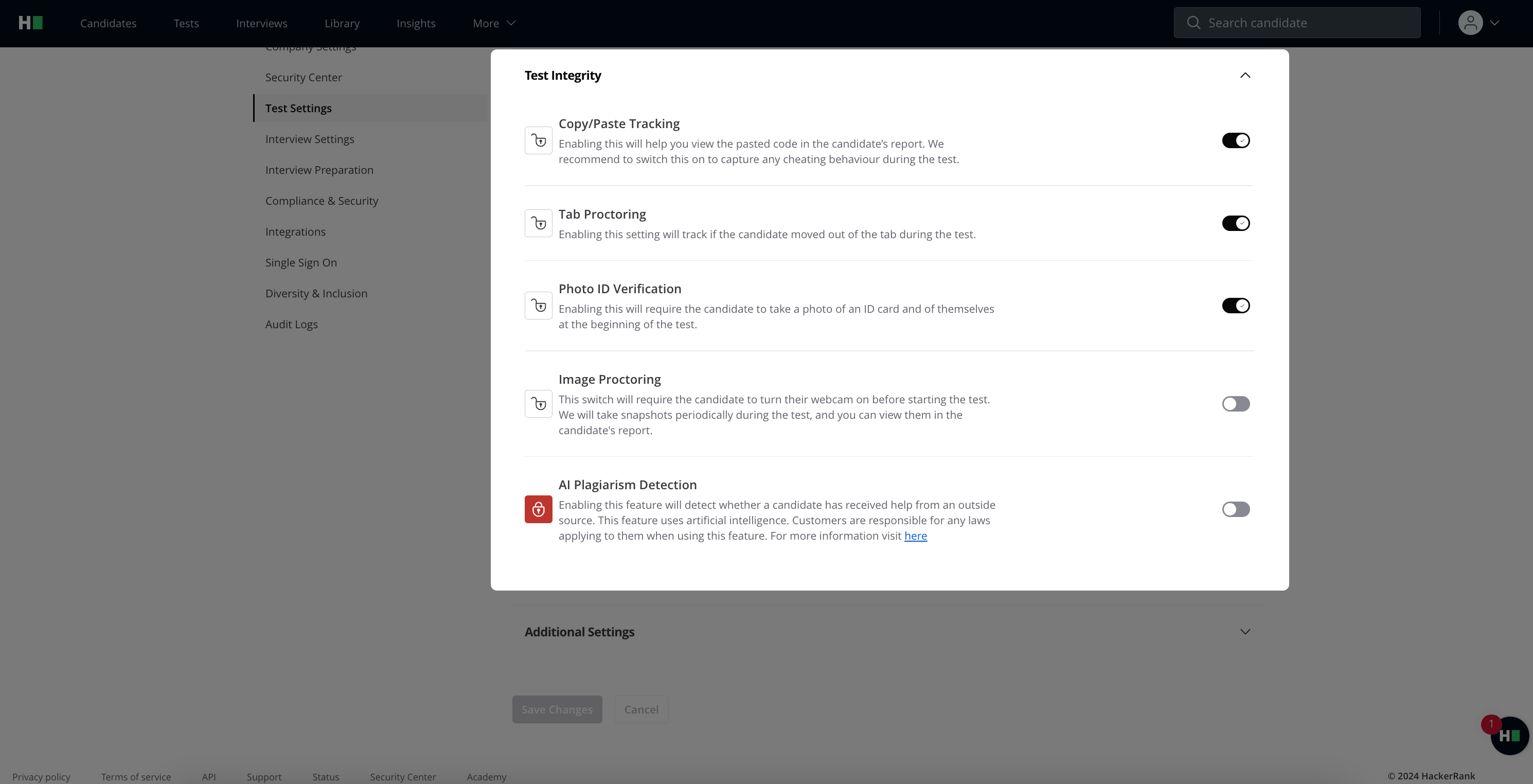
Task: Disable the Copy/Paste Tracking toggle
Action: tap(1236, 140)
